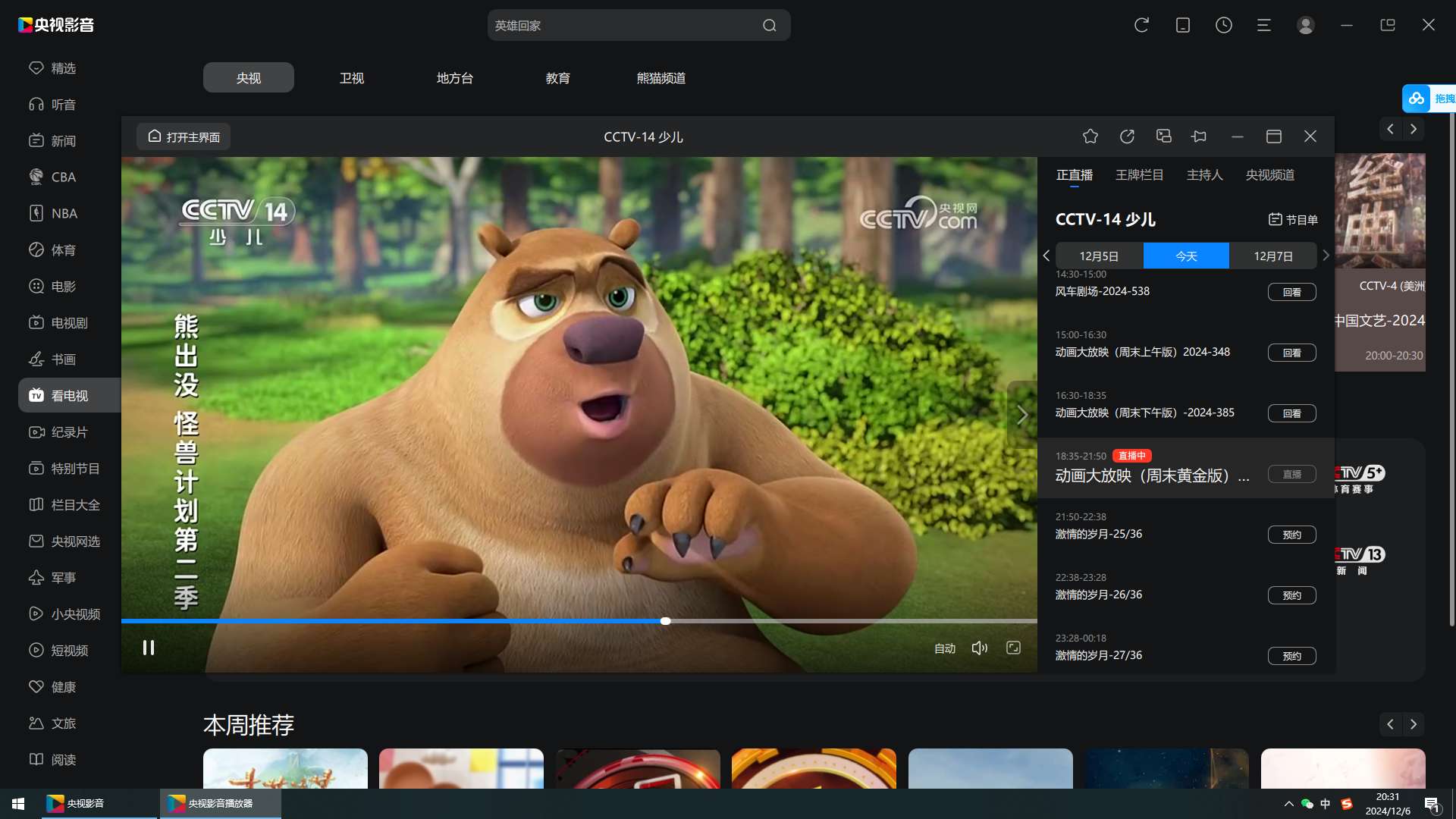Go to previous dates in schedule
The height and width of the screenshot is (819, 1456).
[x=1046, y=256]
